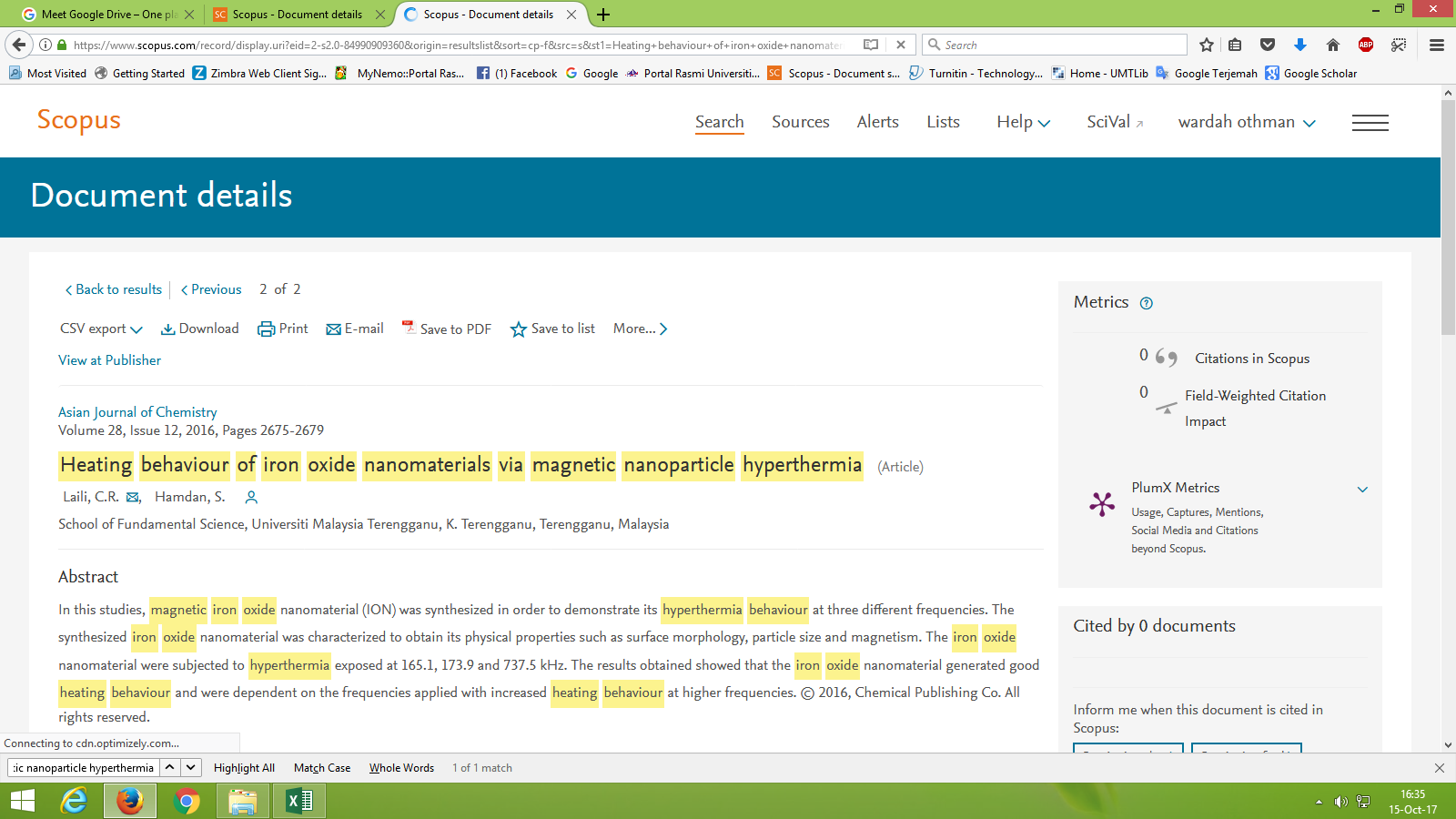This screenshot has height=819, width=1456.
Task: Open the Scopus hamburger menu icon
Action: tap(1370, 123)
